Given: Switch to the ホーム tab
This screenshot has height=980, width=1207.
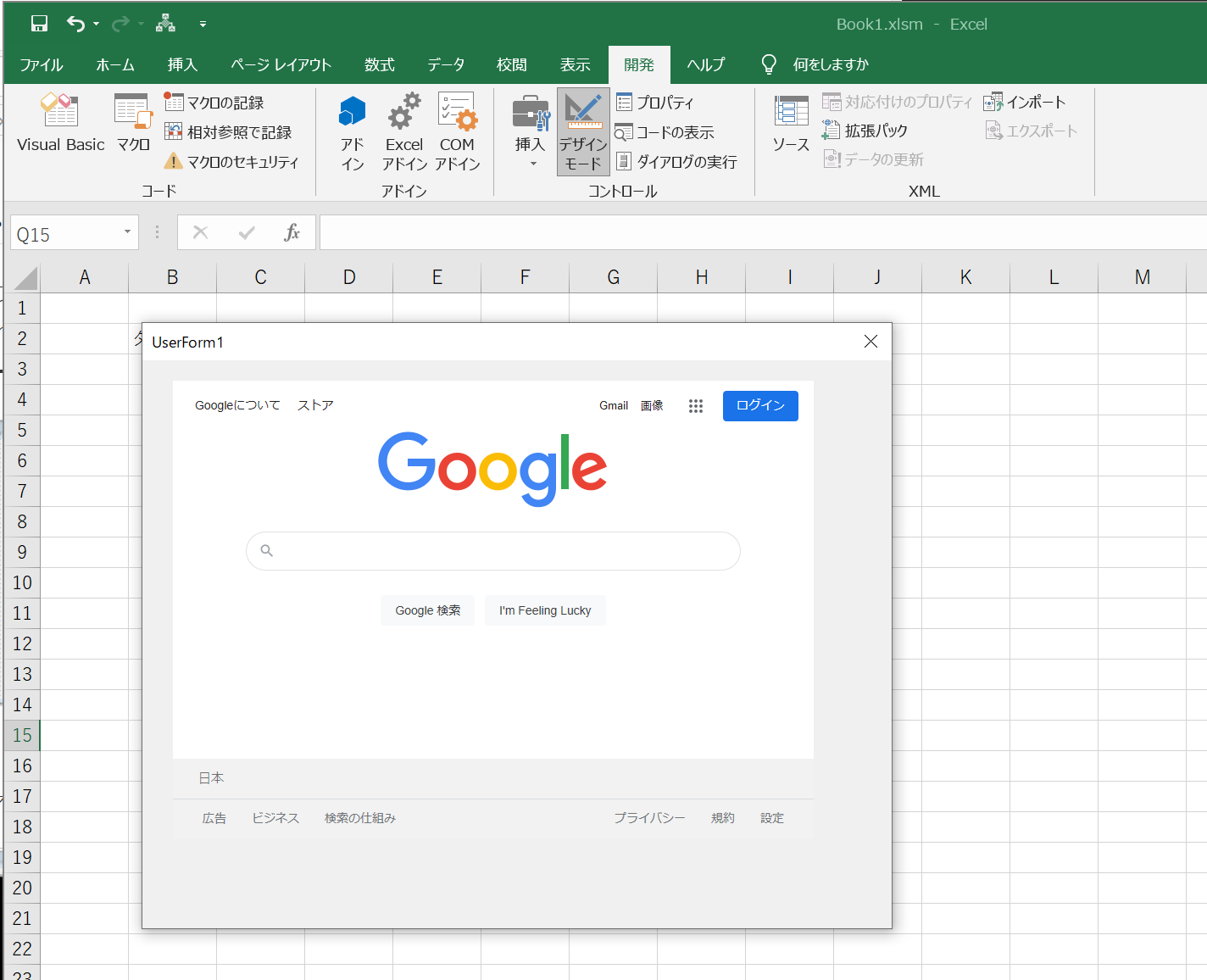Looking at the screenshot, I should click(x=115, y=64).
